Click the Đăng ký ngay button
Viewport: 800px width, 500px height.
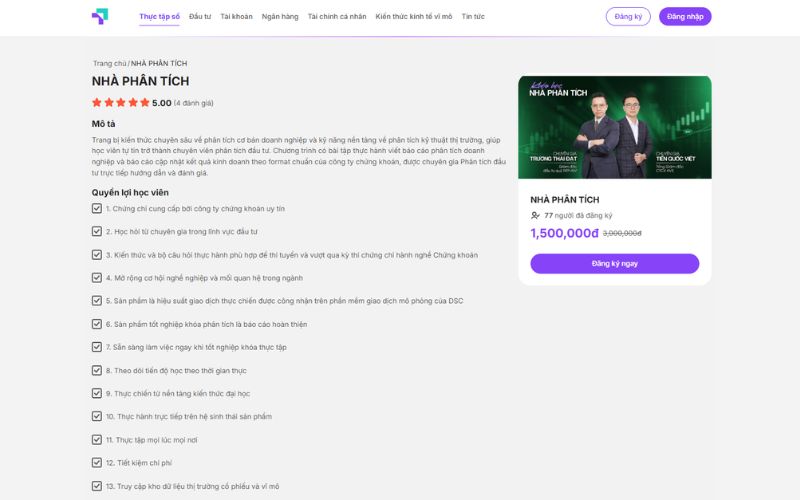tap(615, 263)
